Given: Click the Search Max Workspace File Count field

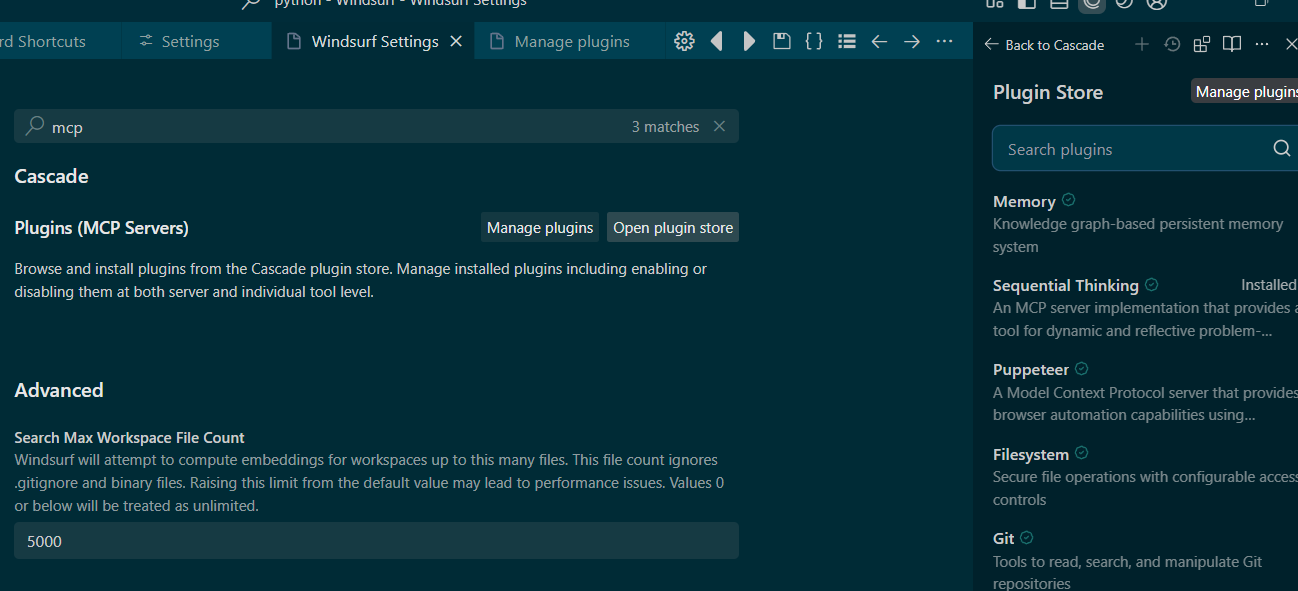Looking at the screenshot, I should (376, 541).
